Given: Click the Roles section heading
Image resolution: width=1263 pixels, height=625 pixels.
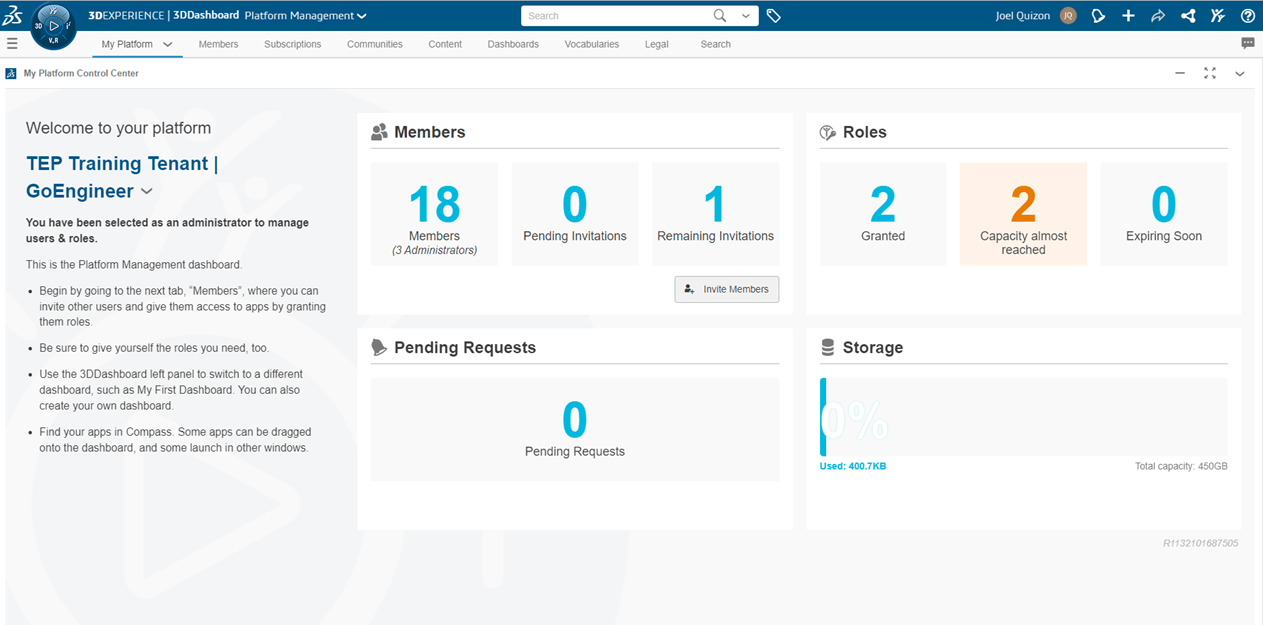Looking at the screenshot, I should click(865, 132).
